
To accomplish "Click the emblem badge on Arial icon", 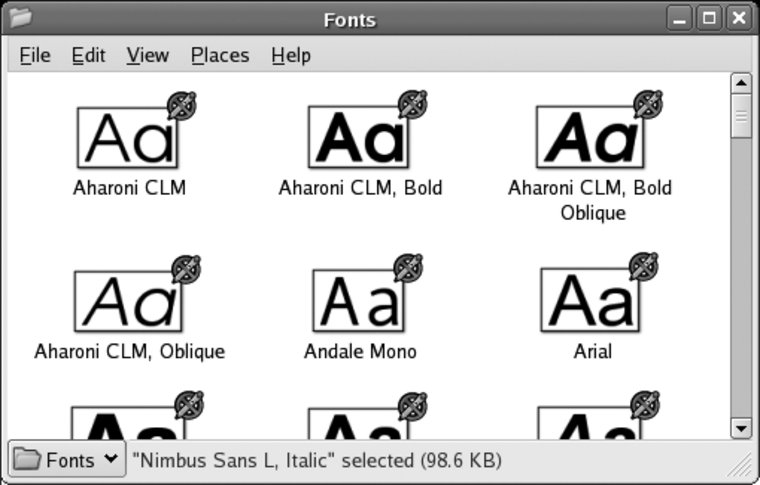I will click(x=643, y=266).
